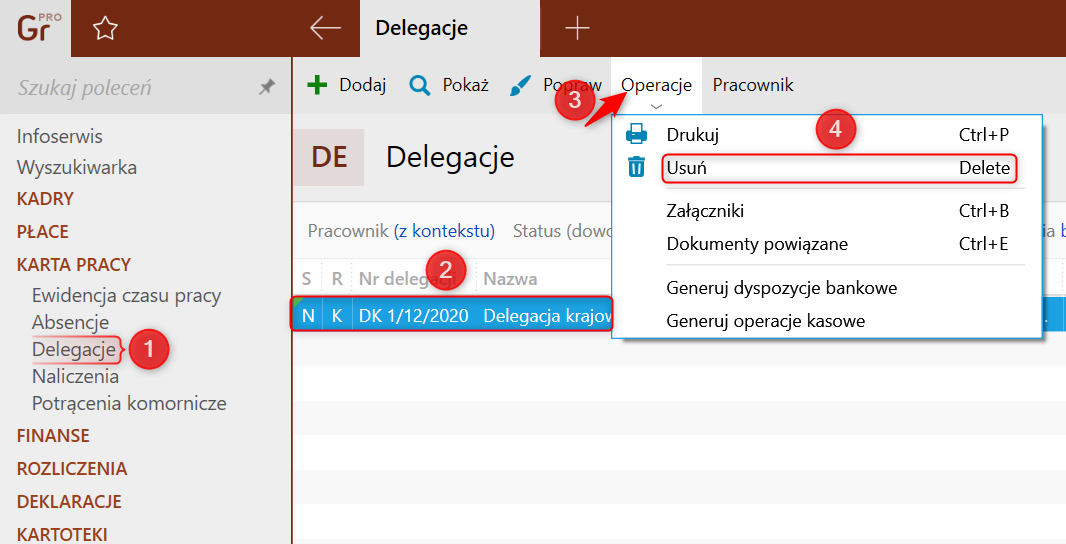The width and height of the screenshot is (1066, 544).
Task: Select the Delegacja krajowa name cell
Action: click(544, 316)
